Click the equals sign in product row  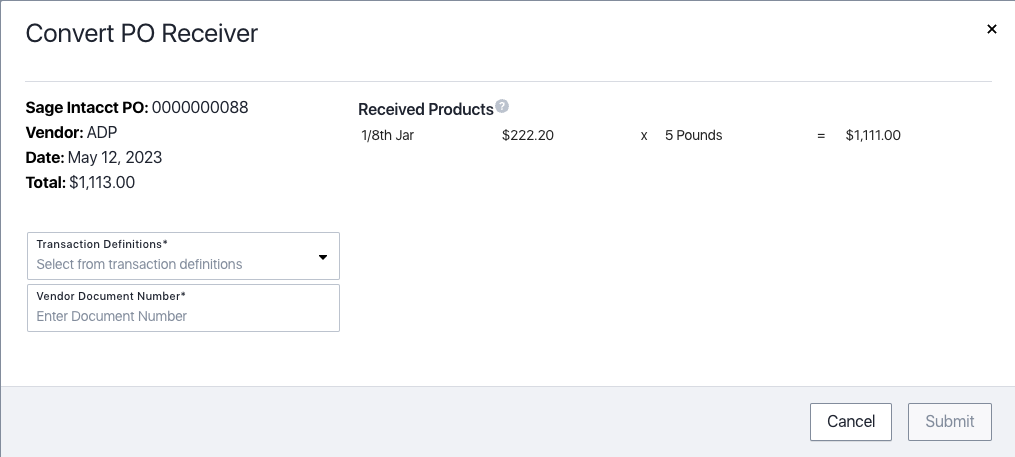tap(821, 136)
